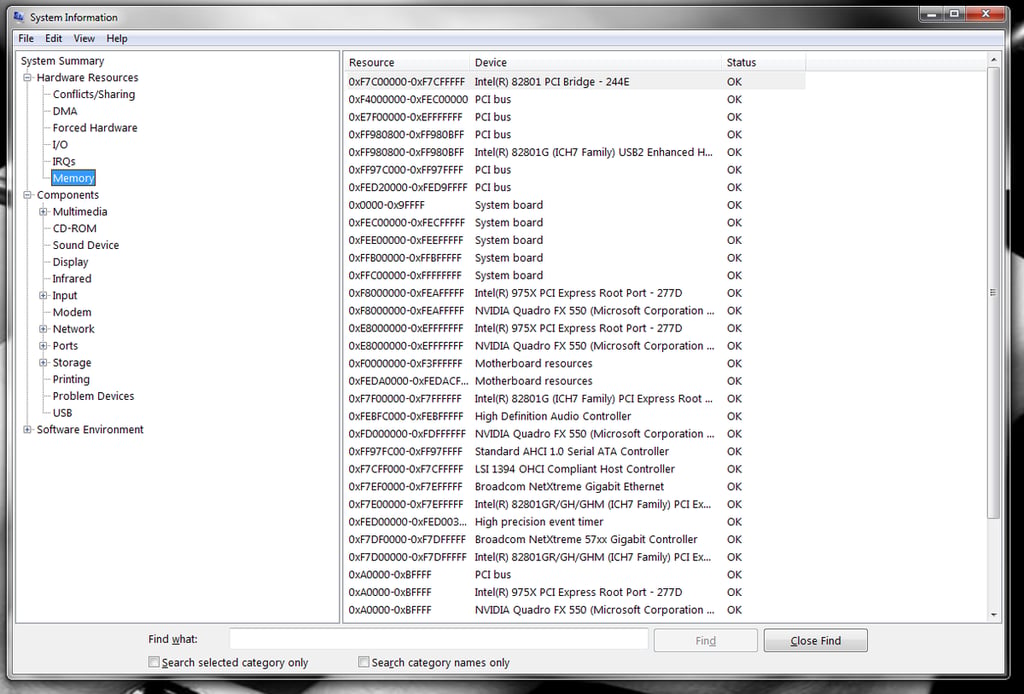The width and height of the screenshot is (1024, 694).
Task: Click the Find button
Action: click(705, 640)
